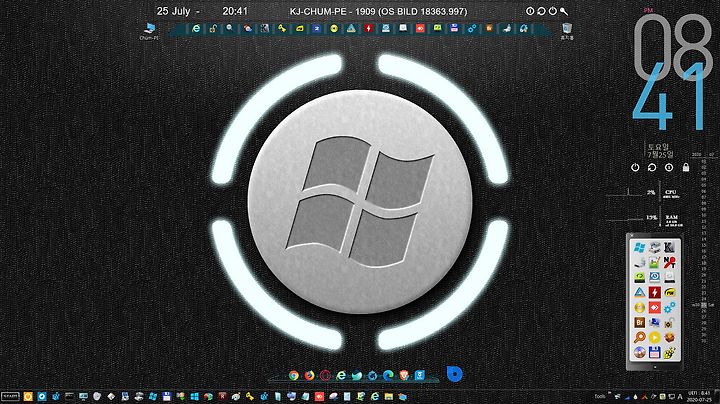Click the blue floppy disk icon on taskbar

[x=167, y=396]
